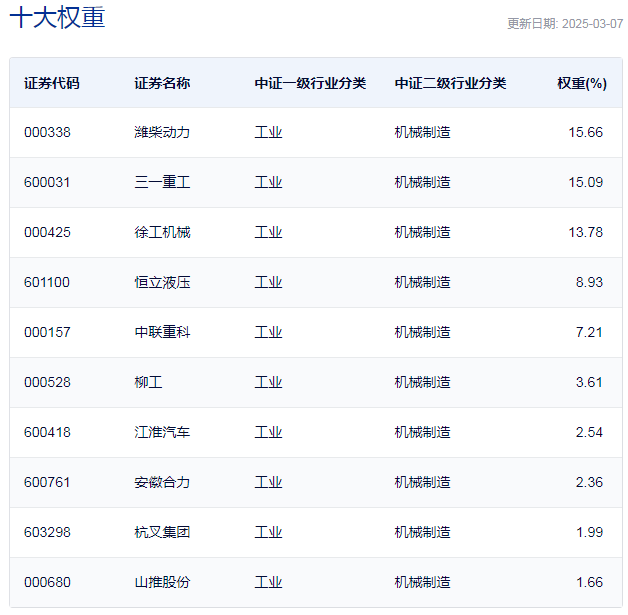Select the name 徐工机械
This screenshot has height=615, width=628.
162,233
